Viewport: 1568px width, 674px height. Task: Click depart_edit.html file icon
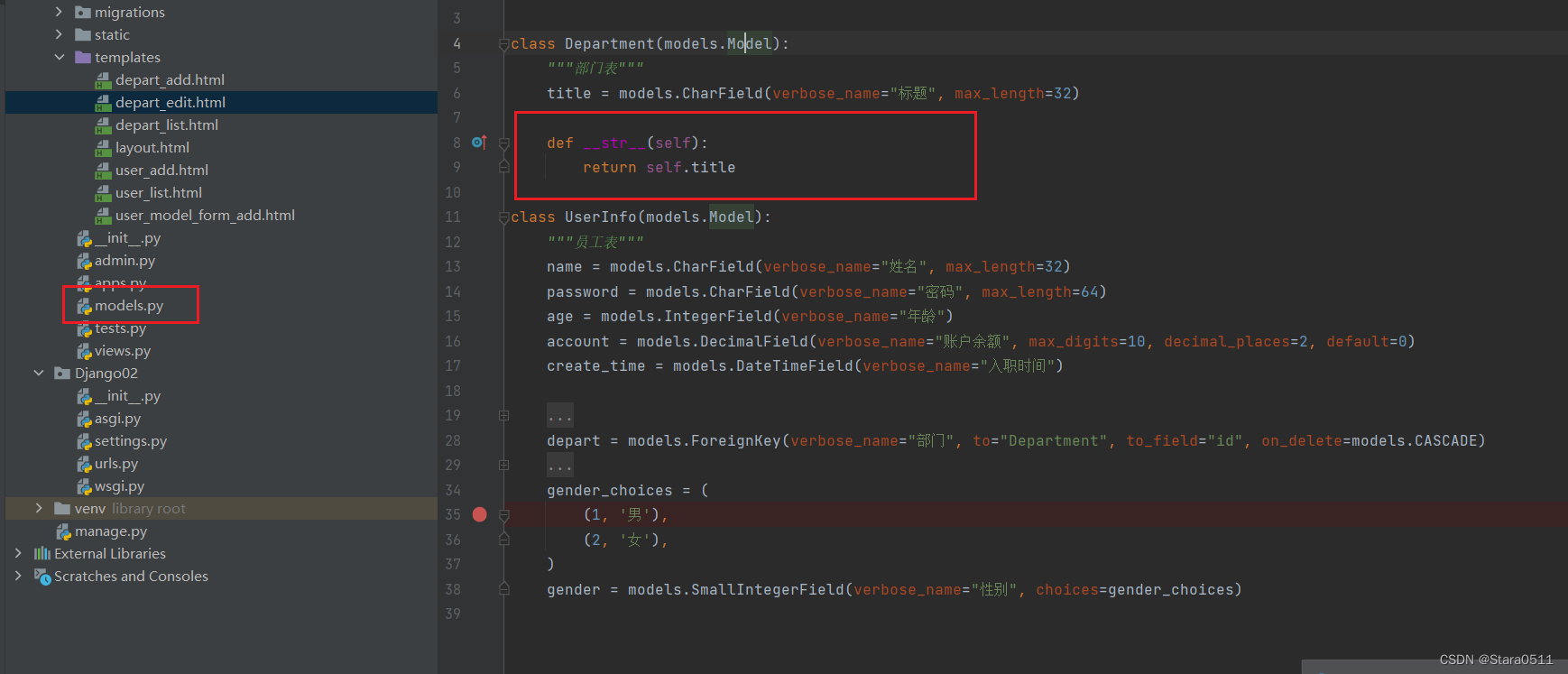click(104, 102)
